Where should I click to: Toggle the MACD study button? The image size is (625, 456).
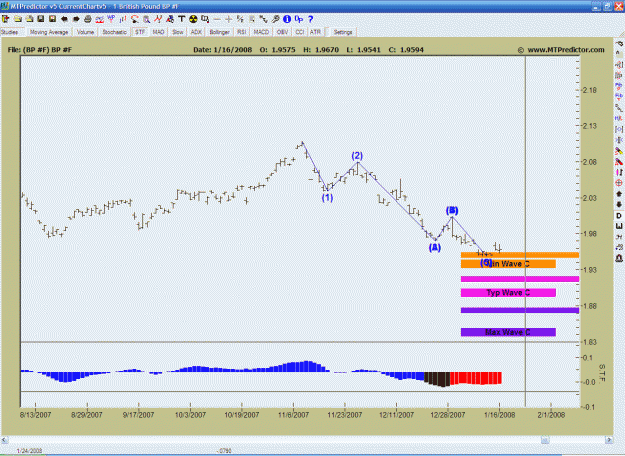[261, 32]
